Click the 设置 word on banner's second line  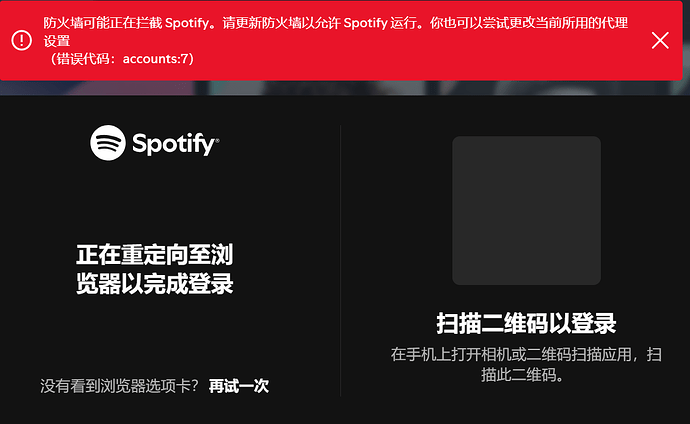(x=57, y=41)
